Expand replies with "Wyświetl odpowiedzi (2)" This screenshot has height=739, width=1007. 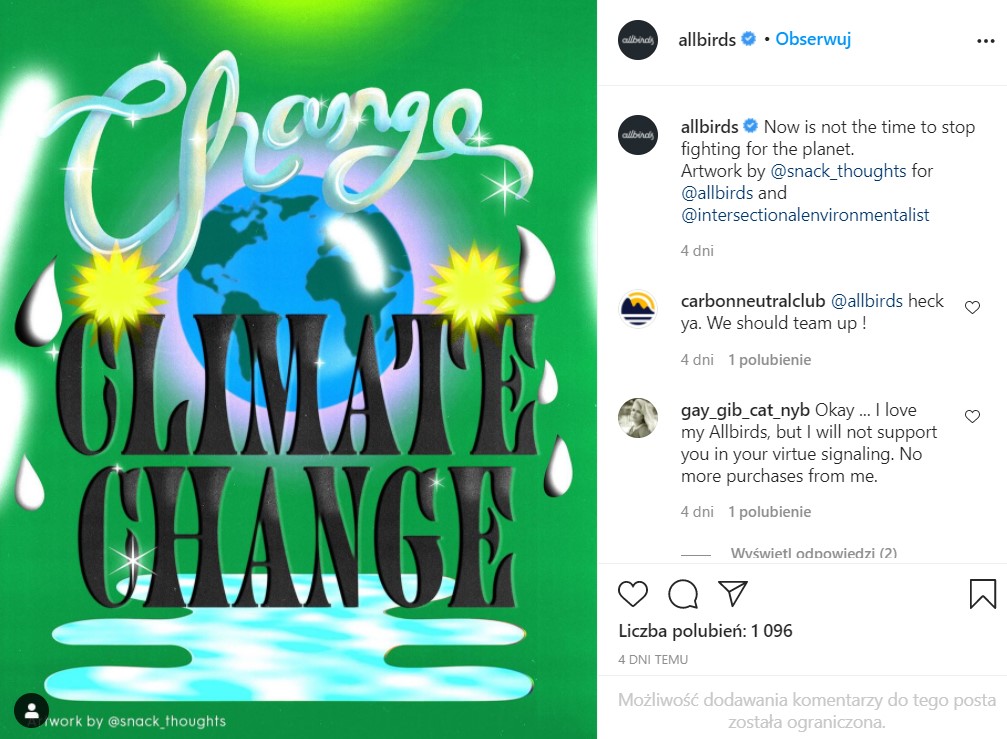click(813, 553)
